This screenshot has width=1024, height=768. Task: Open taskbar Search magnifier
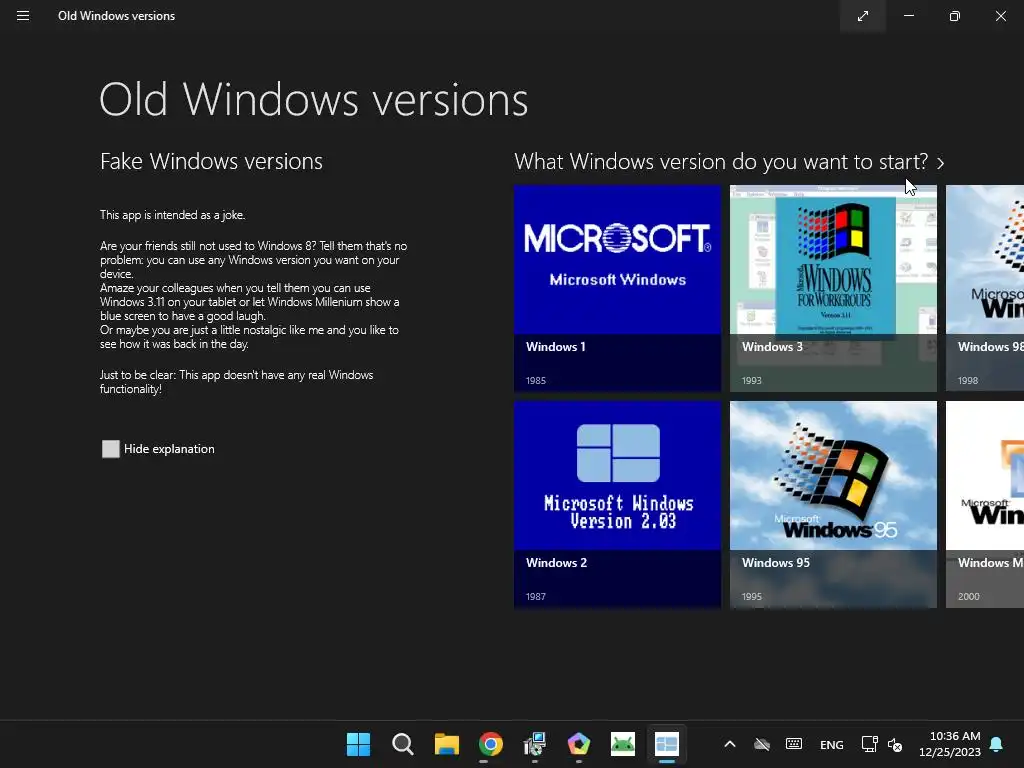tap(402, 744)
